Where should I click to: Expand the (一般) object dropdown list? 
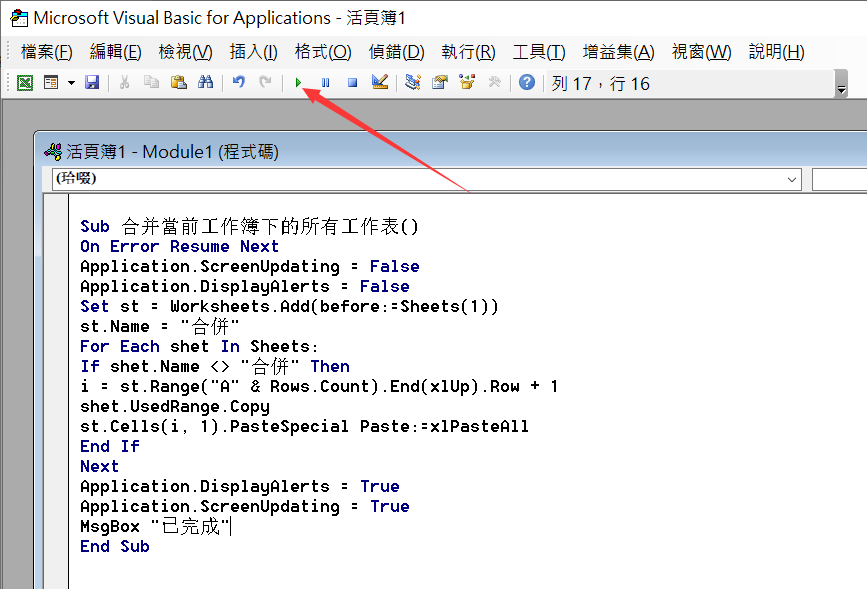coord(792,180)
